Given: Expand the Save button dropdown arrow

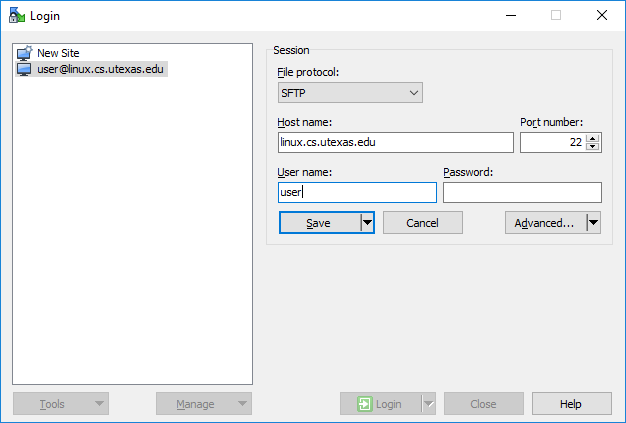Looking at the screenshot, I should point(367,223).
